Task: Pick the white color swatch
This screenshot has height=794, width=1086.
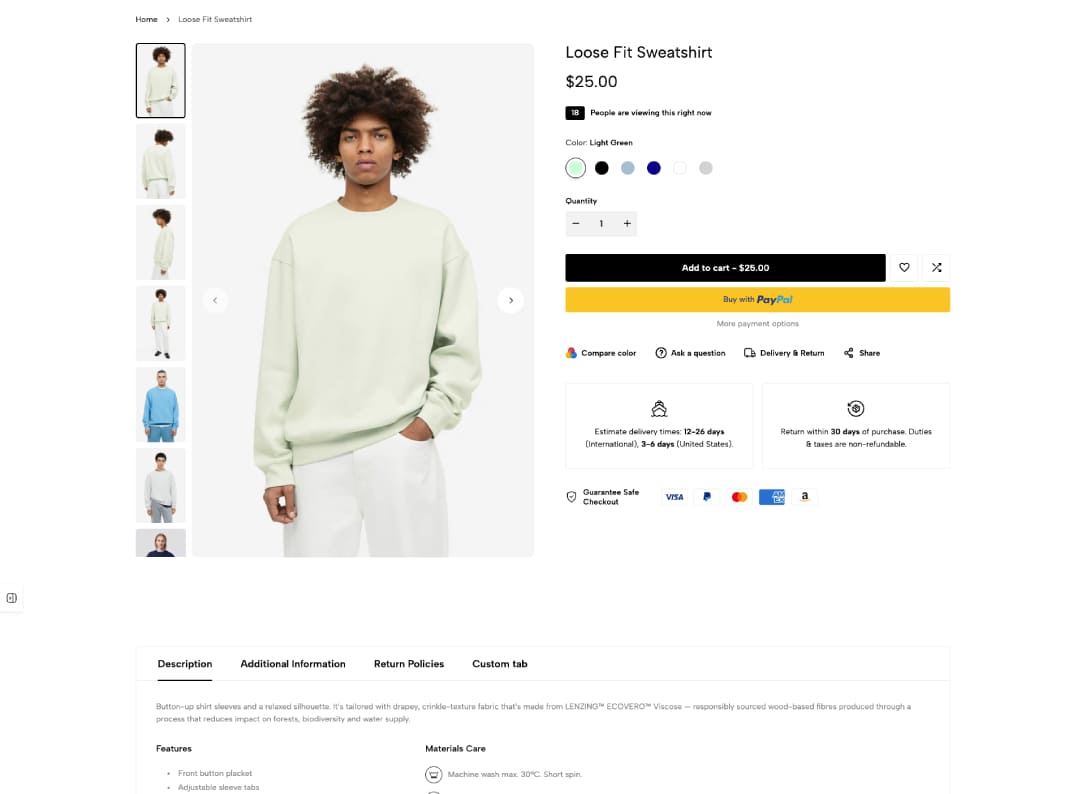Action: [x=680, y=168]
